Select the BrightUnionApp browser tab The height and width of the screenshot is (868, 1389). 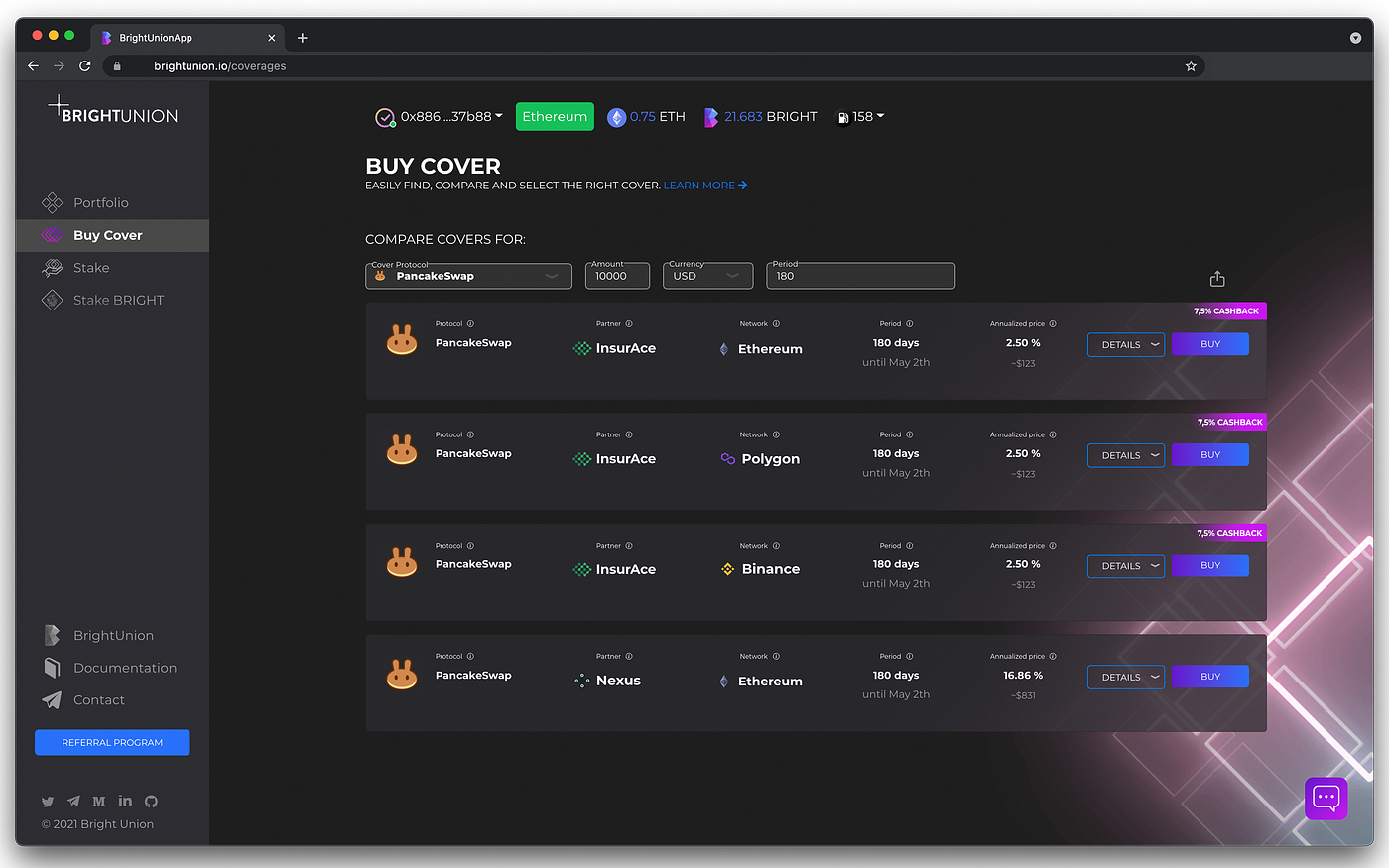(189, 38)
